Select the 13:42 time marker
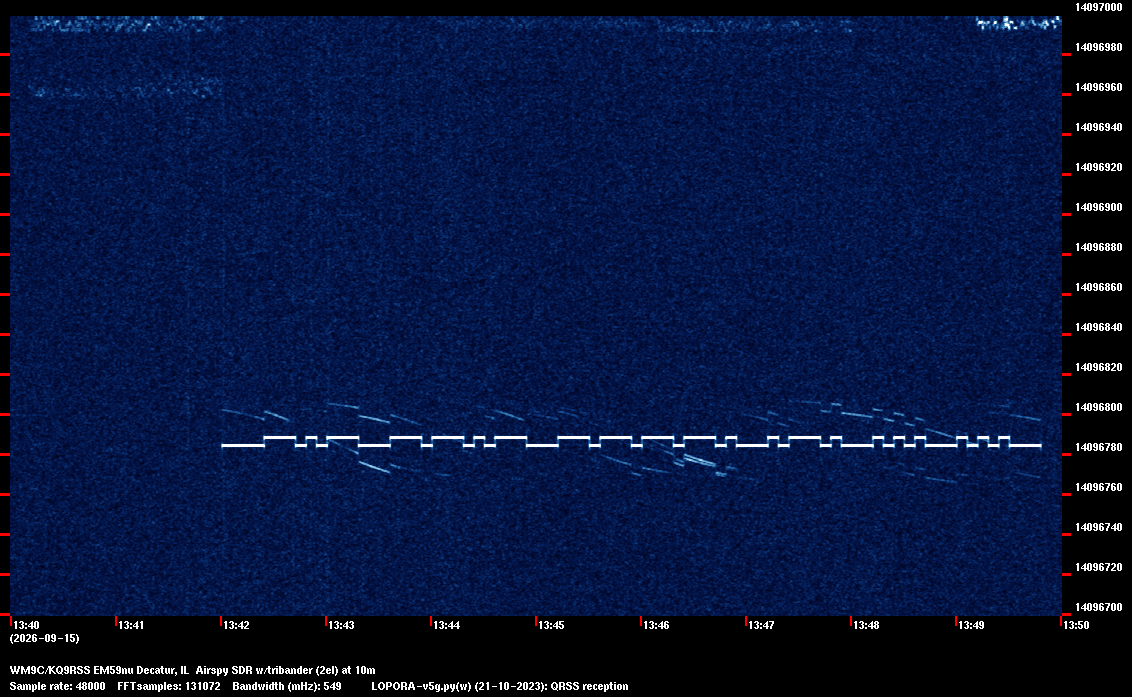1132x697 pixels. (237, 625)
